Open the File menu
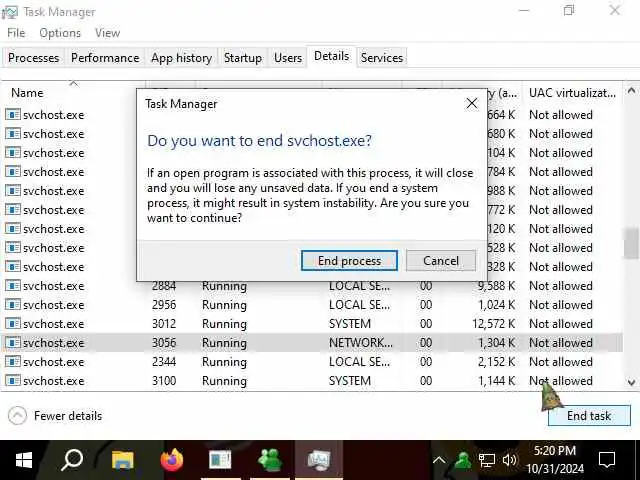Viewport: 640px width, 480px height. click(16, 33)
